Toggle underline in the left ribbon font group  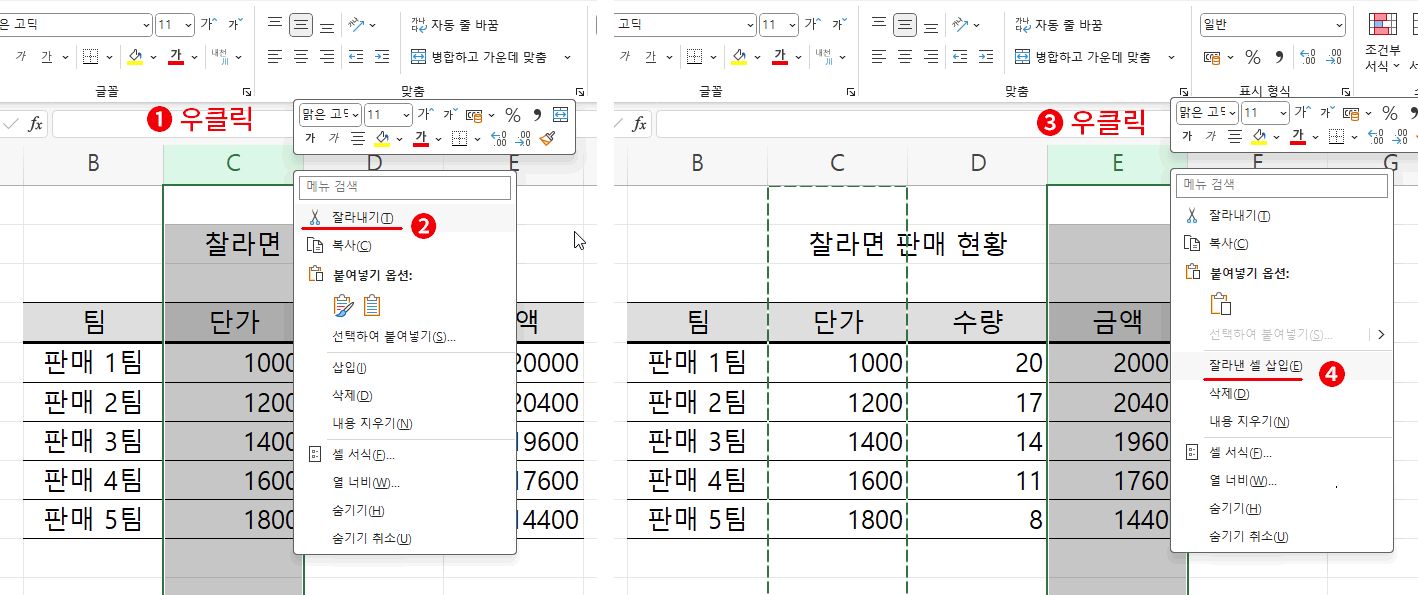(46, 57)
